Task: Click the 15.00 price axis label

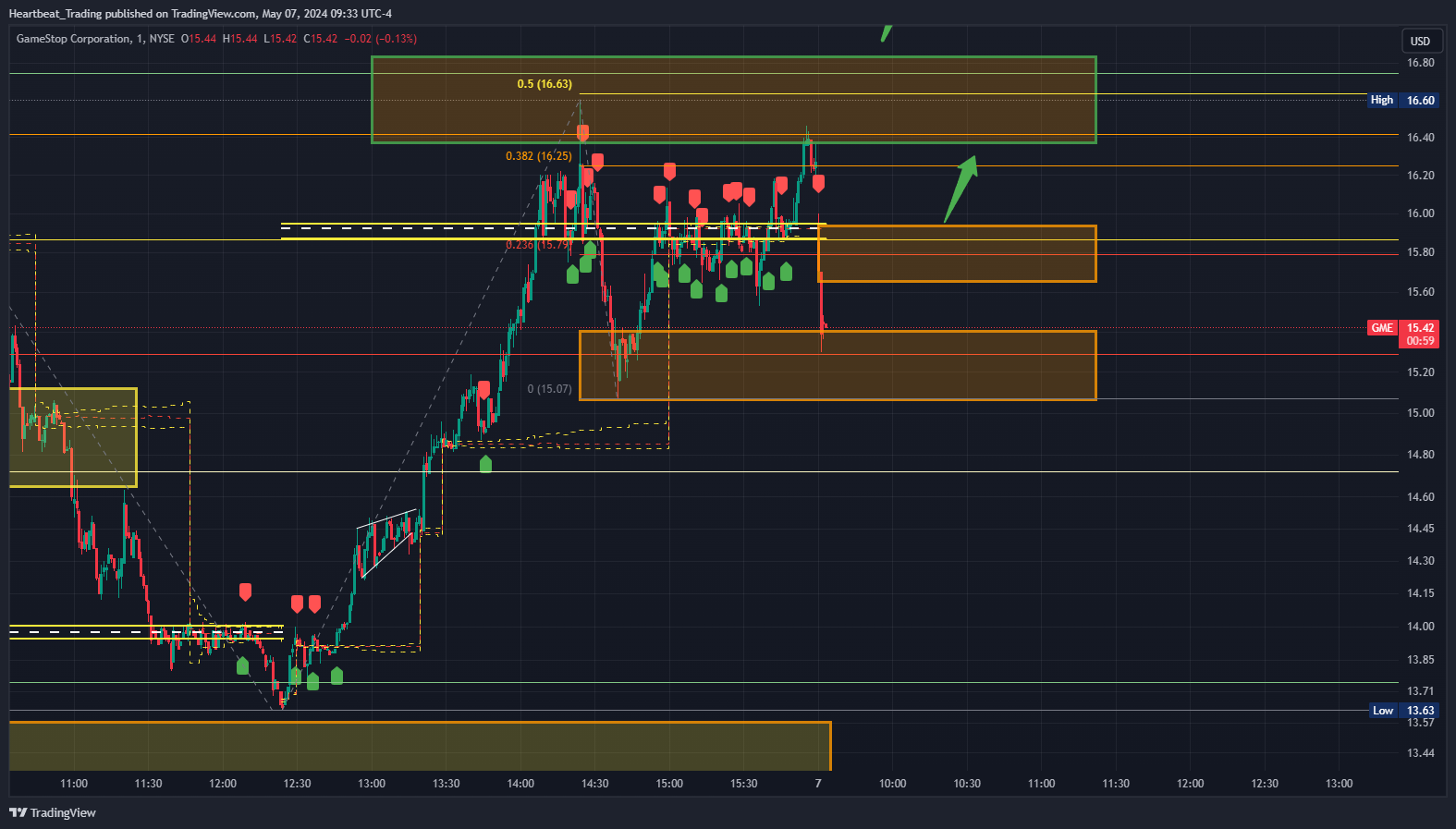Action: (x=1421, y=413)
